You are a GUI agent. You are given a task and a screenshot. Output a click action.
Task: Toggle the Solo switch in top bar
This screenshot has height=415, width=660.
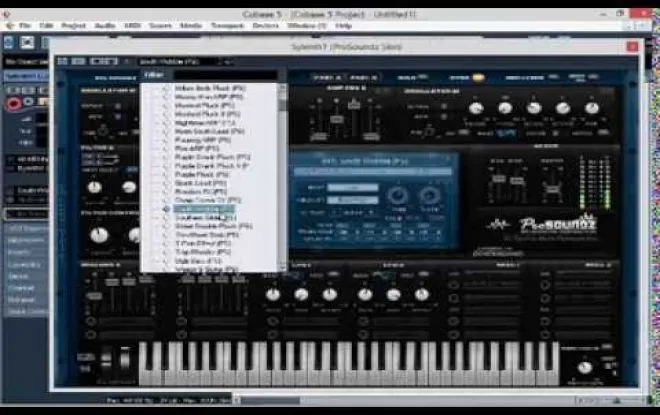[423, 77]
